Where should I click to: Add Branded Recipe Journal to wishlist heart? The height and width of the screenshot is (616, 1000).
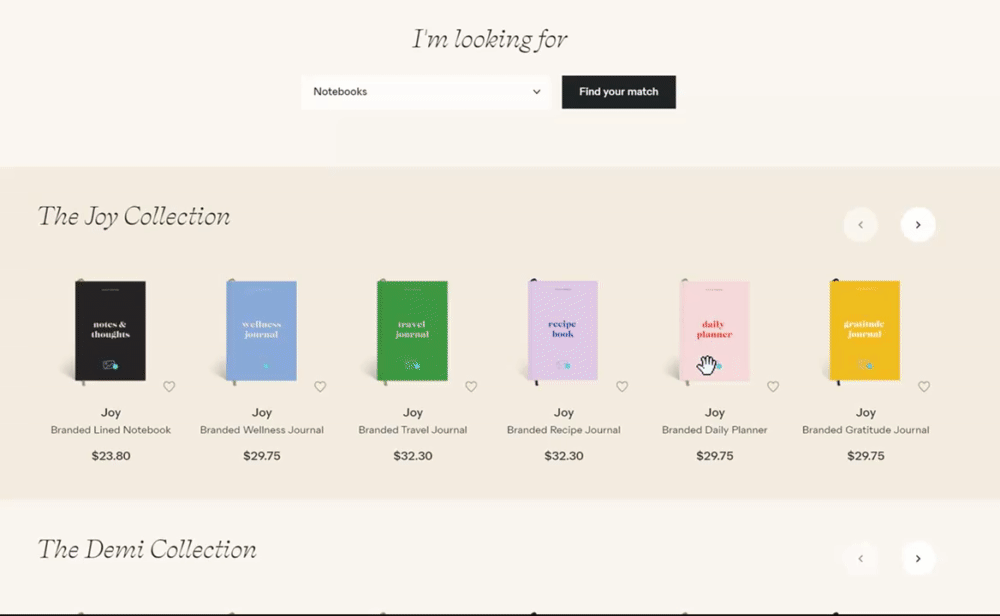[622, 387]
